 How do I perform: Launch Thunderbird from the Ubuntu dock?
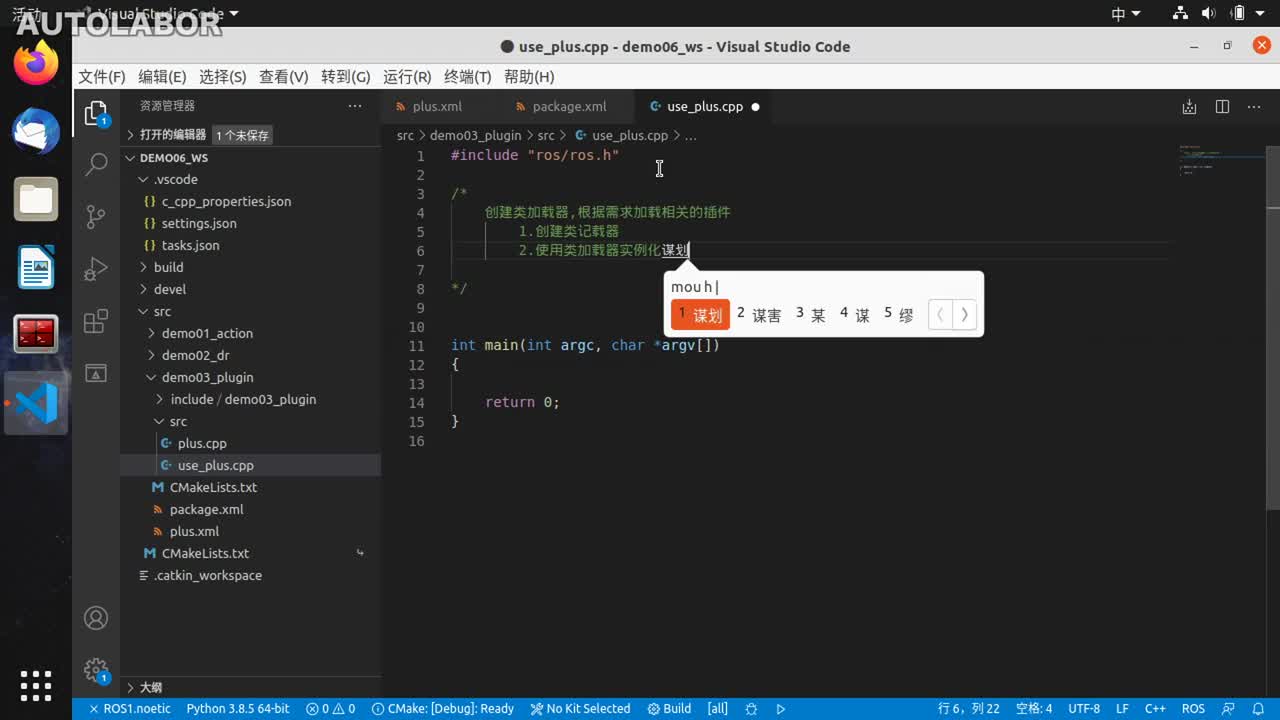tap(36, 131)
